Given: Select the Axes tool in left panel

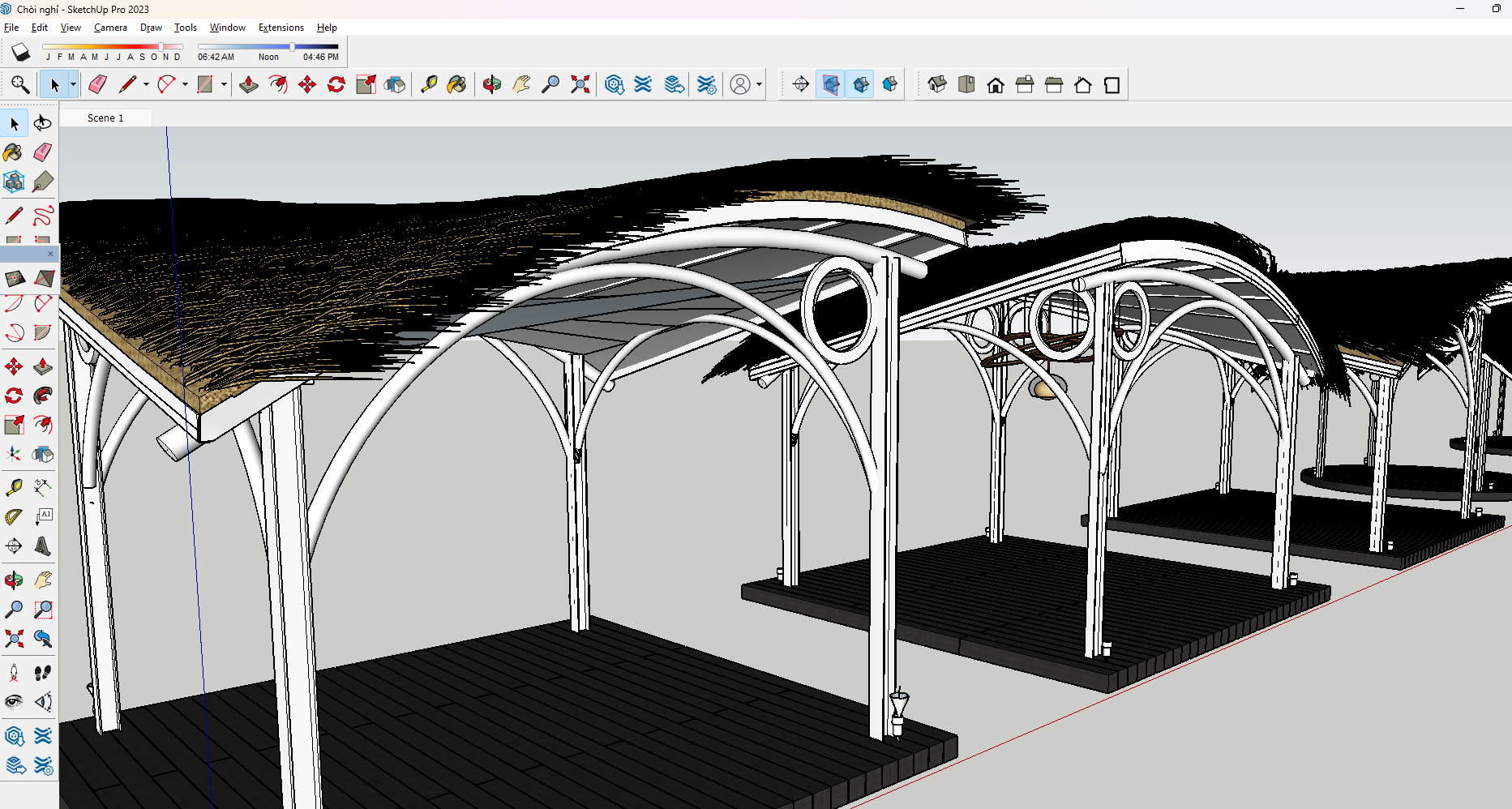Looking at the screenshot, I should 14,454.
